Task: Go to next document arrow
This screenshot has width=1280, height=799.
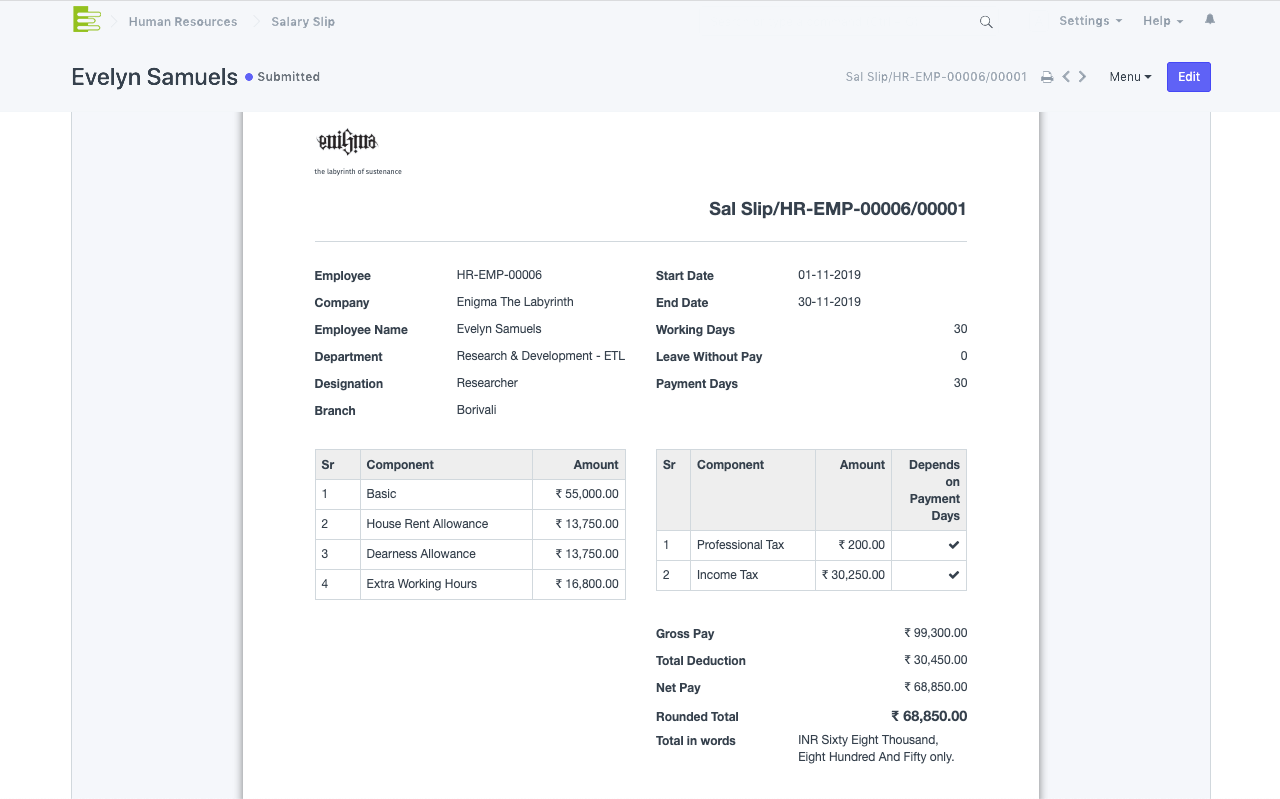Action: tap(1083, 77)
